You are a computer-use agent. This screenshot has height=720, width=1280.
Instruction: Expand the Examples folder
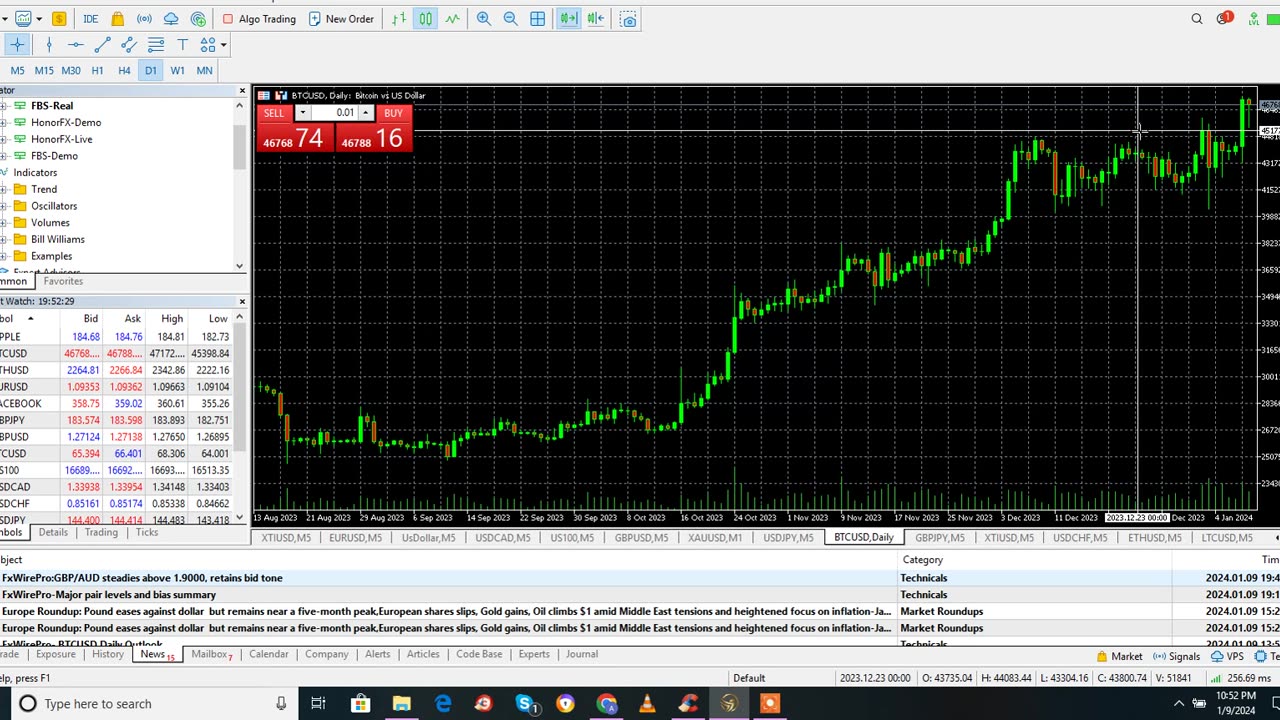click(x=4, y=256)
